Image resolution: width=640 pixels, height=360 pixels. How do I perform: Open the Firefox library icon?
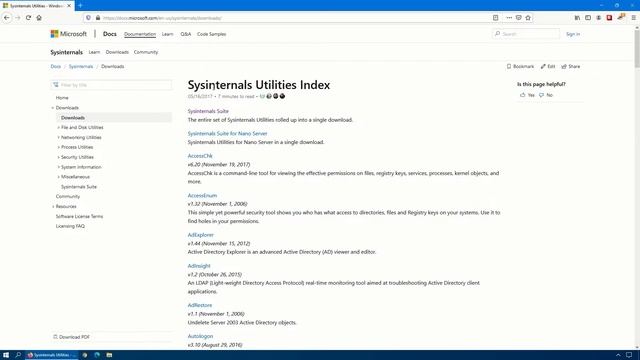577,18
